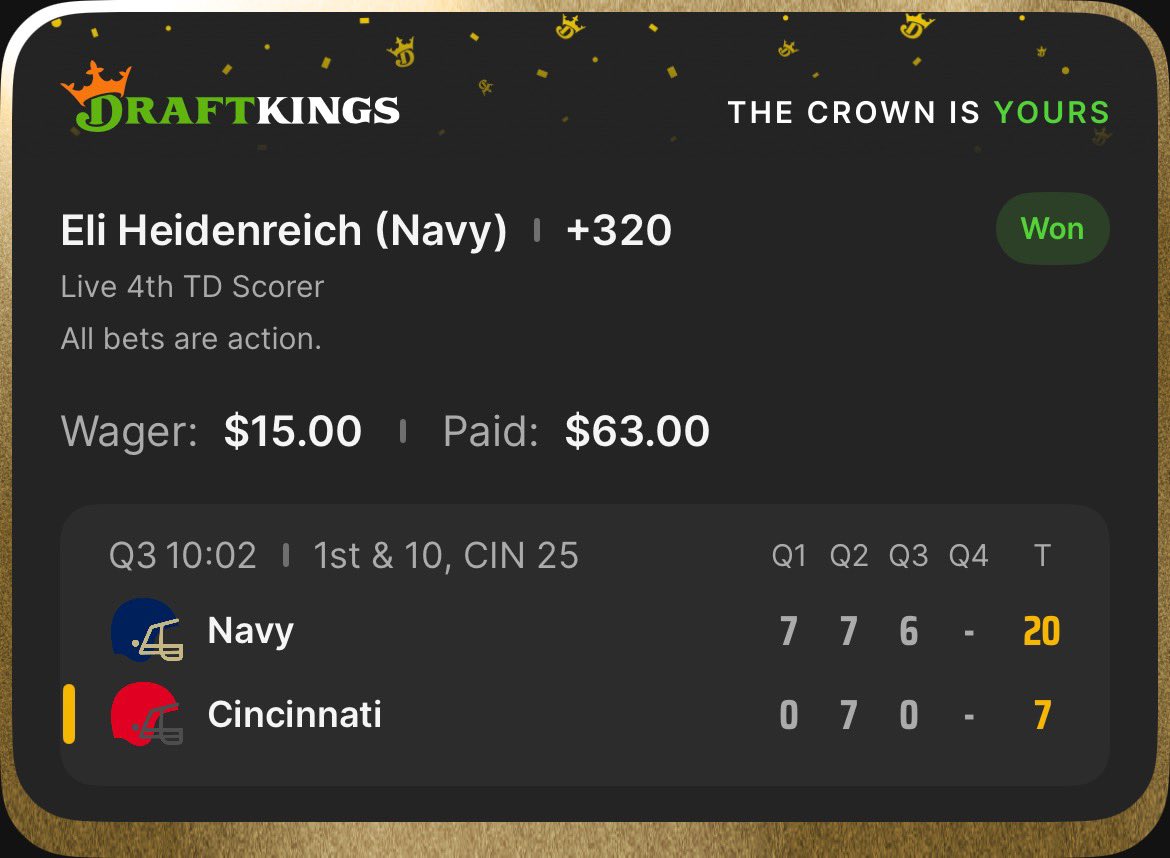Image resolution: width=1170 pixels, height=858 pixels.
Task: Click the Eli Heidenreich (Navy) bet title
Action: 284,231
